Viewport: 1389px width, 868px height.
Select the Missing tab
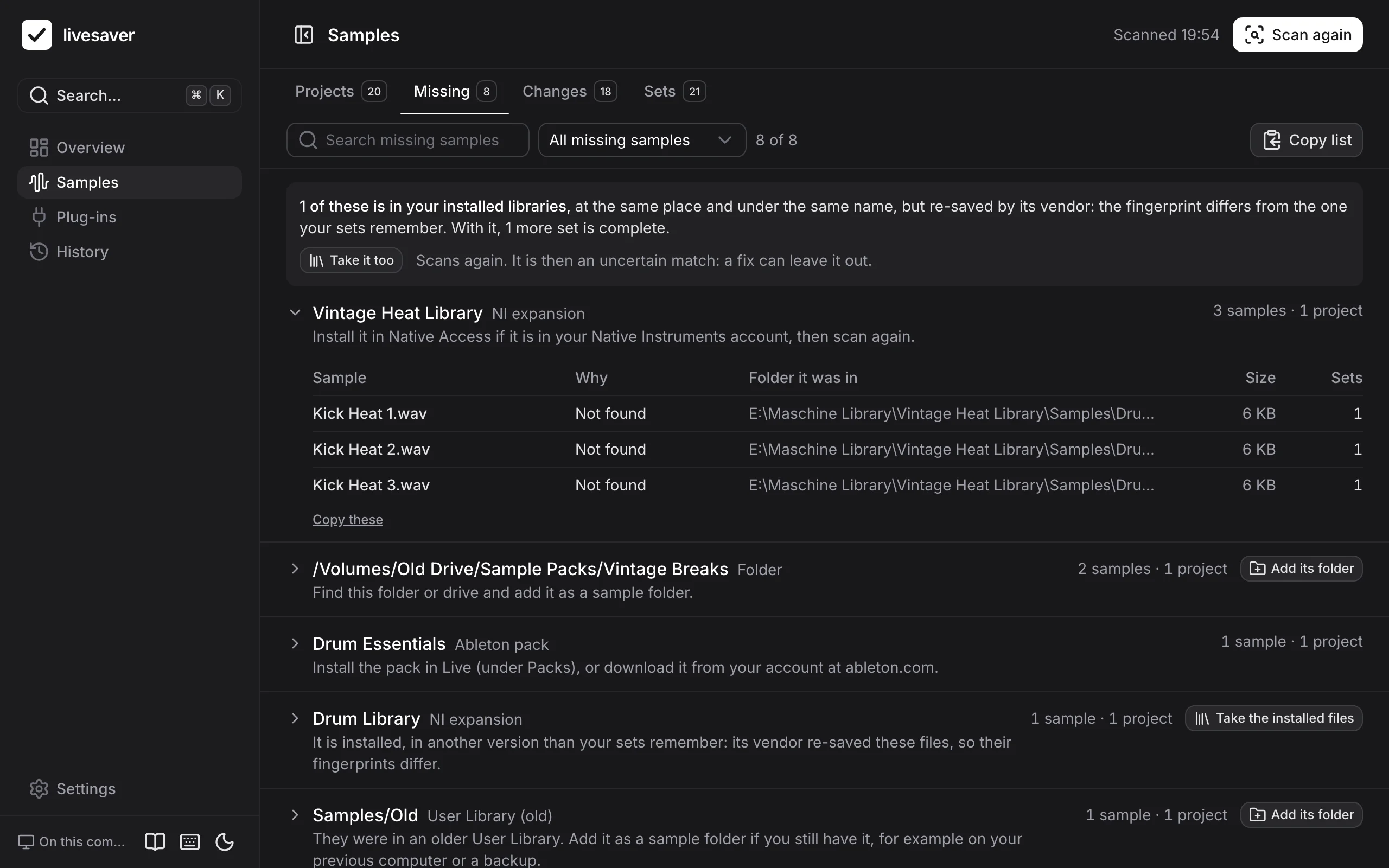pyautogui.click(x=455, y=91)
